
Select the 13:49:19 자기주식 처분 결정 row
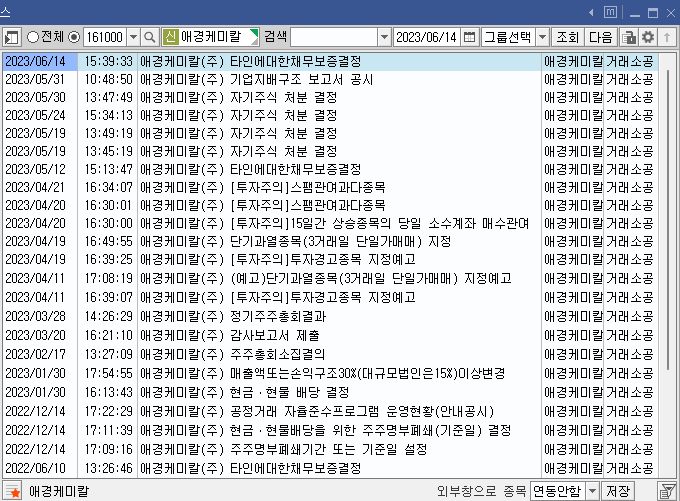click(x=330, y=133)
